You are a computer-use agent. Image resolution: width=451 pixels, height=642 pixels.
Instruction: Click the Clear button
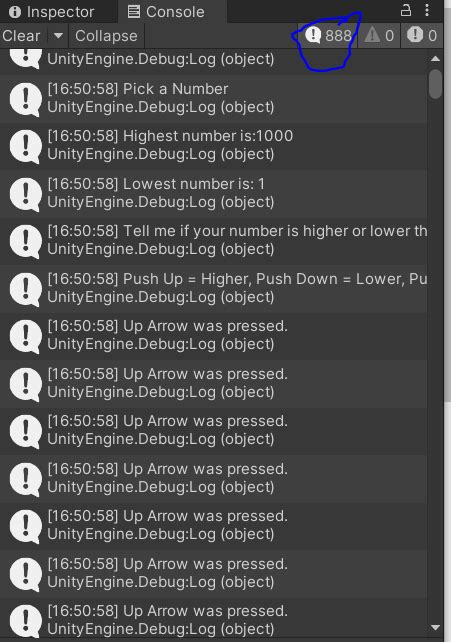point(21,36)
